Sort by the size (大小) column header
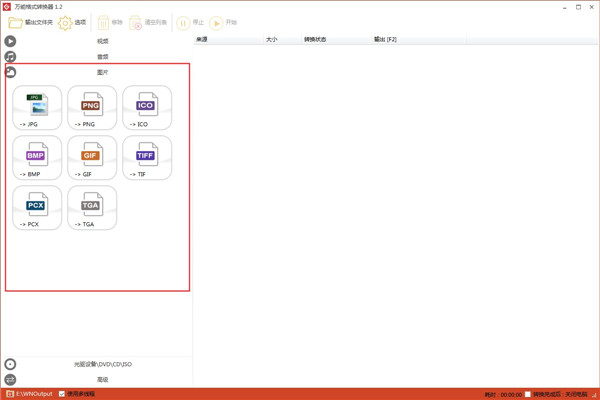Viewport: 600px width, 400px height. pyautogui.click(x=282, y=39)
